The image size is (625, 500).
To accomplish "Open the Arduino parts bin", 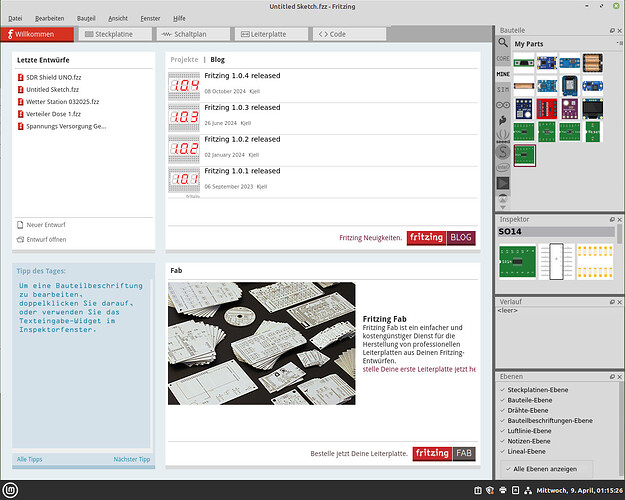I will pos(503,105).
